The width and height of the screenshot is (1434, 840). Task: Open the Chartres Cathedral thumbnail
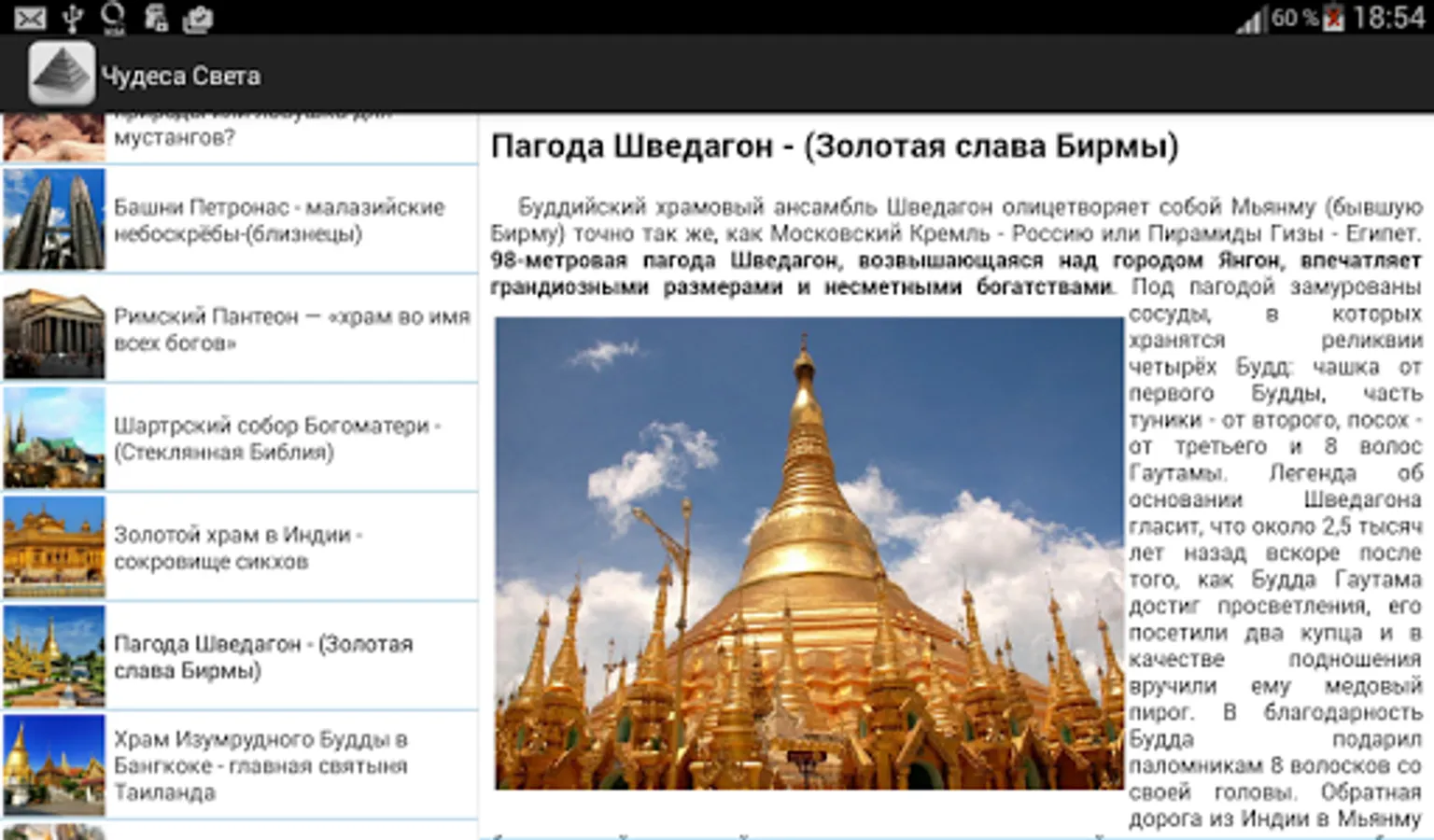point(54,438)
